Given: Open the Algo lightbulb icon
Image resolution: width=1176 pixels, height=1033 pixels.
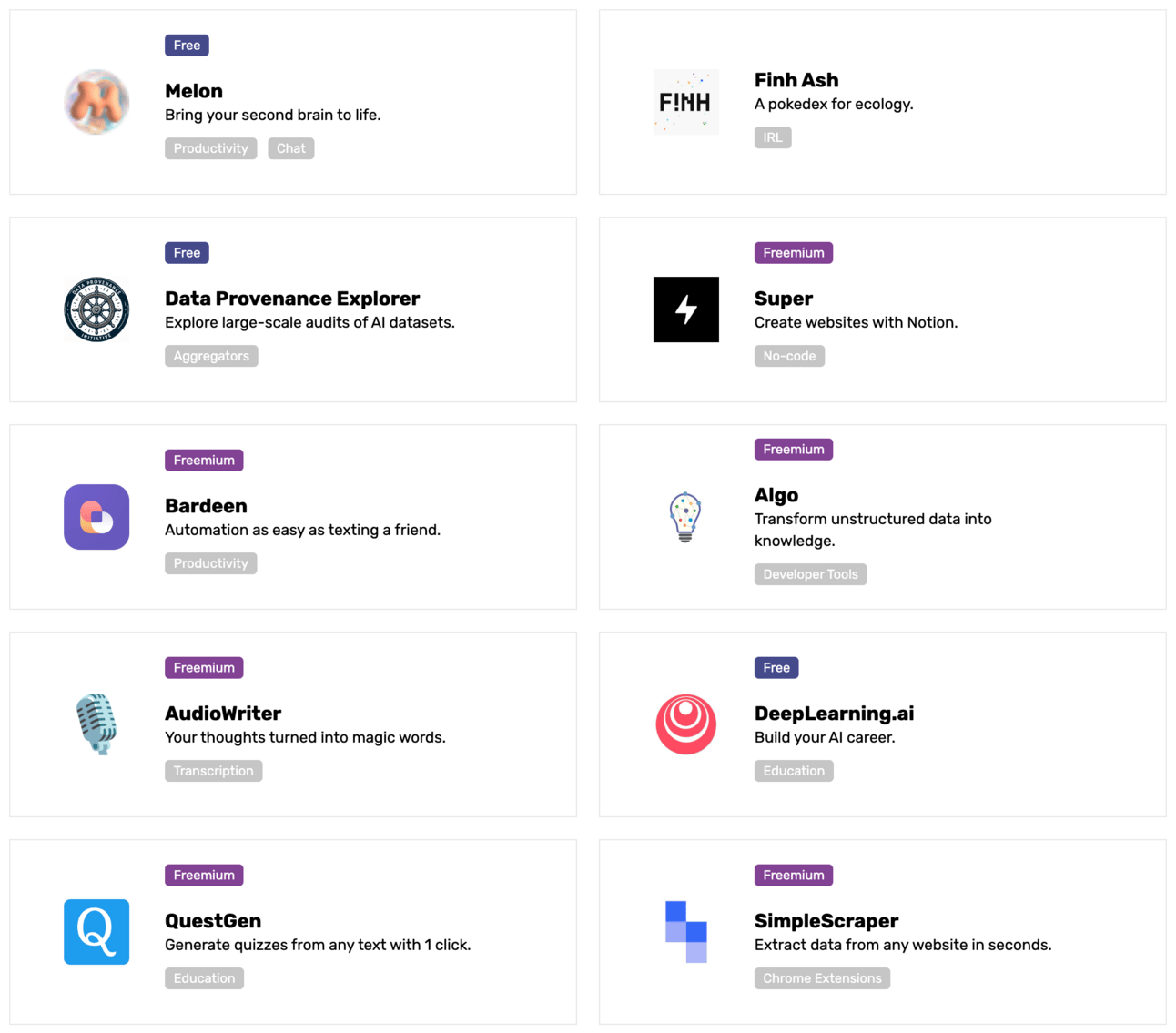Looking at the screenshot, I should point(685,517).
